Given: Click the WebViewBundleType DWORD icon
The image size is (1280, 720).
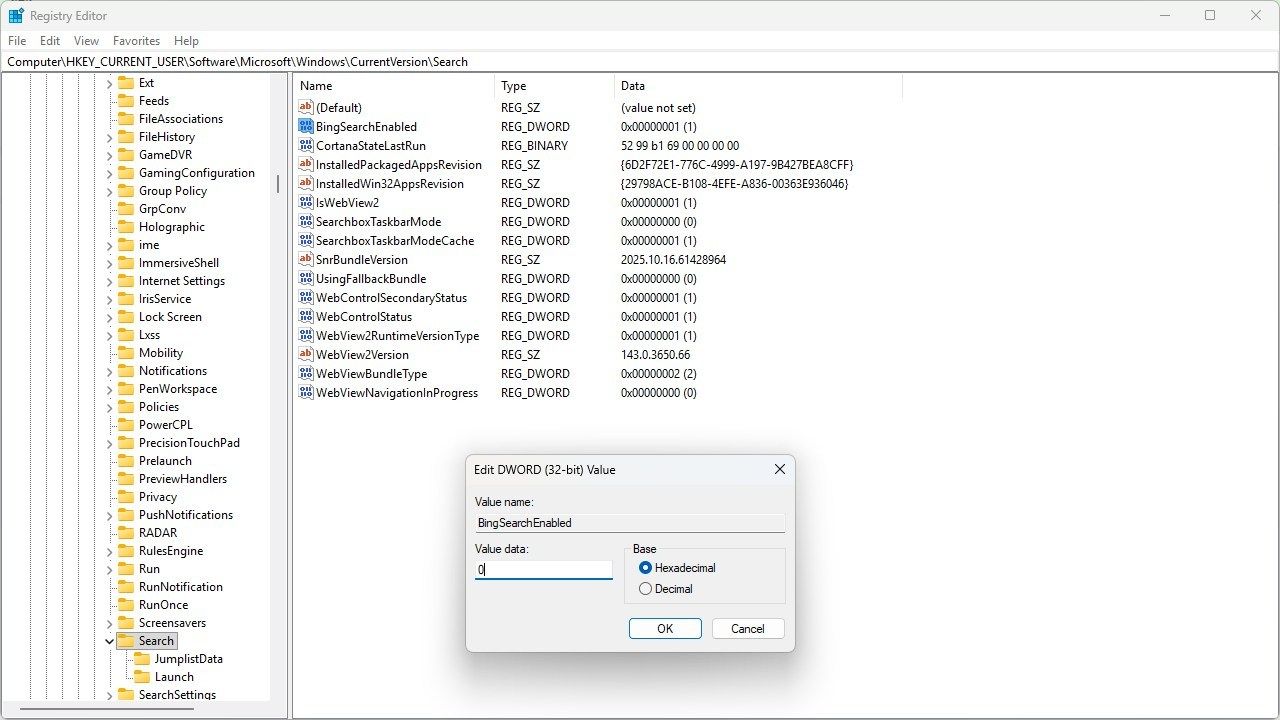Looking at the screenshot, I should click(306, 374).
